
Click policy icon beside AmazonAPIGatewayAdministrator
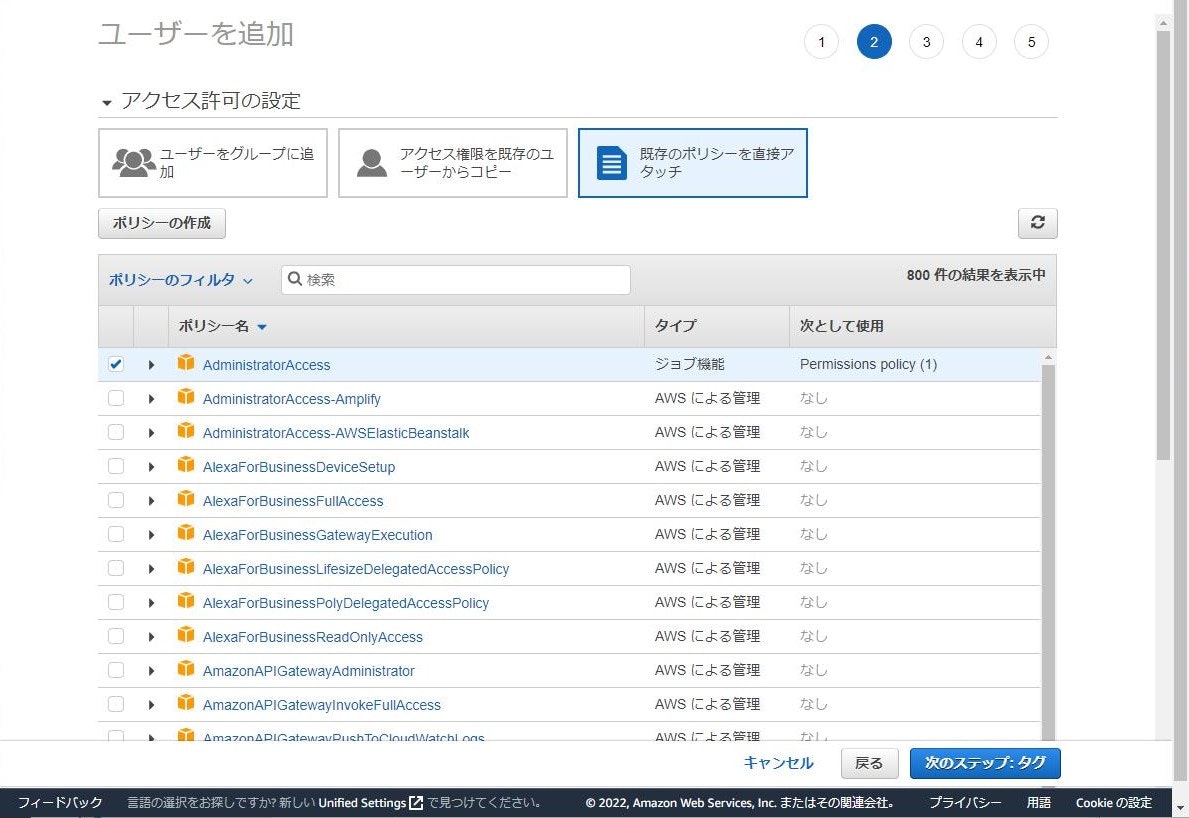[x=186, y=670]
